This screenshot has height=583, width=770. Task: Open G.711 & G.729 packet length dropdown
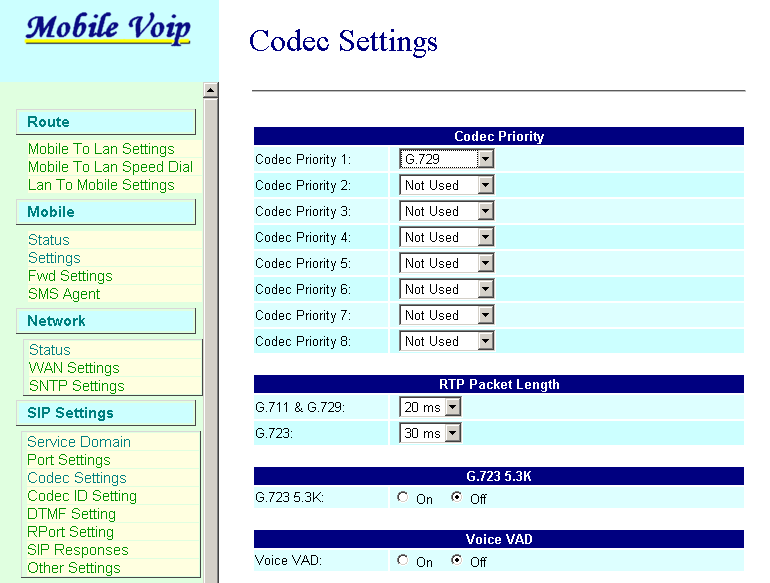click(x=430, y=407)
